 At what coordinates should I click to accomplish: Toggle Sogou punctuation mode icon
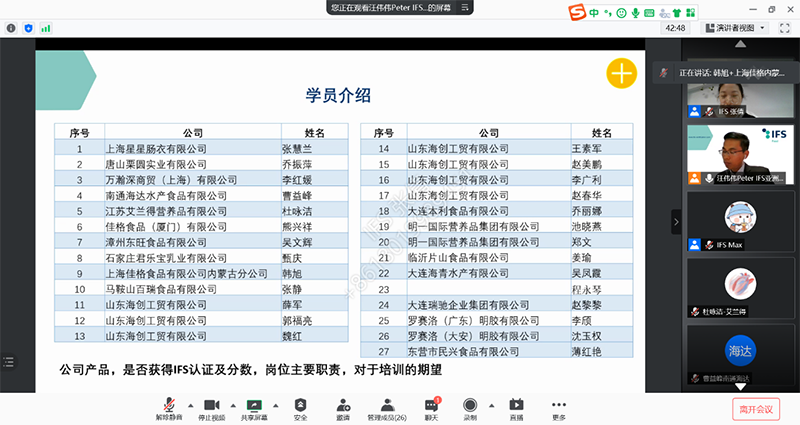pyautogui.click(x=608, y=13)
